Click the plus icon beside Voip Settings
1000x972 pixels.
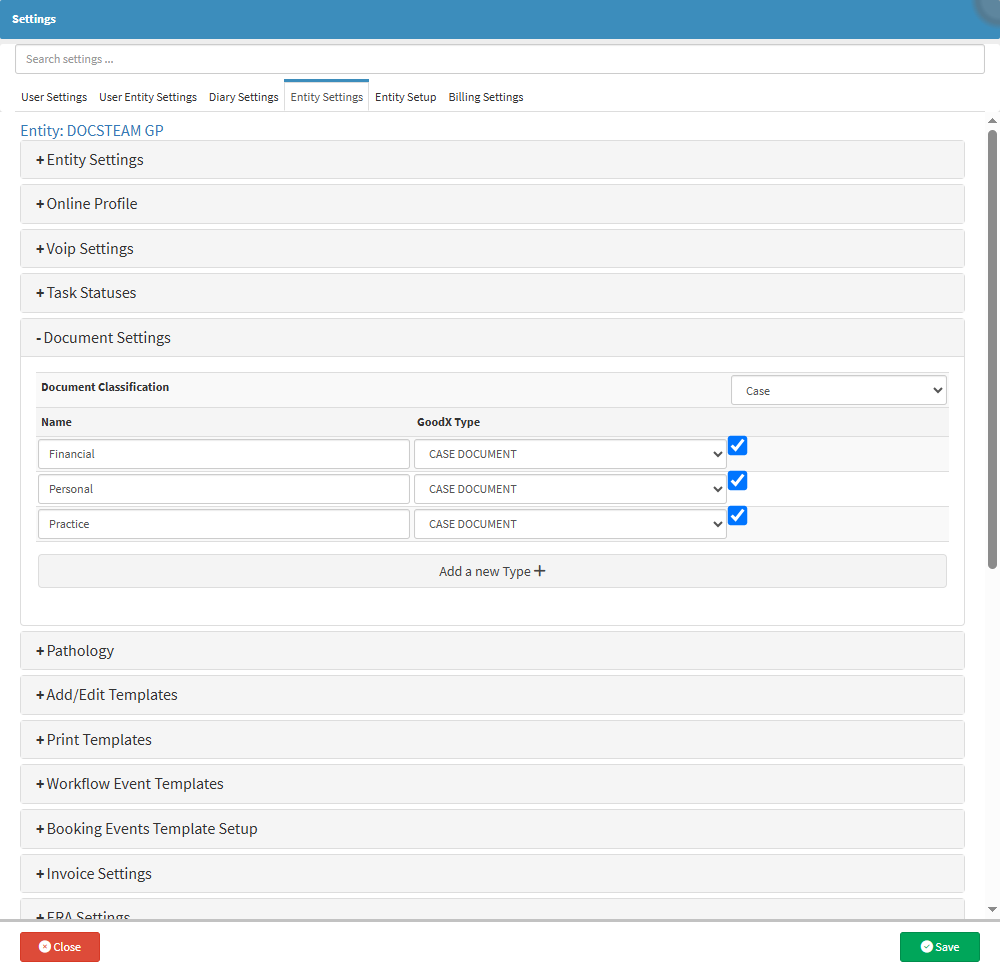pos(40,249)
